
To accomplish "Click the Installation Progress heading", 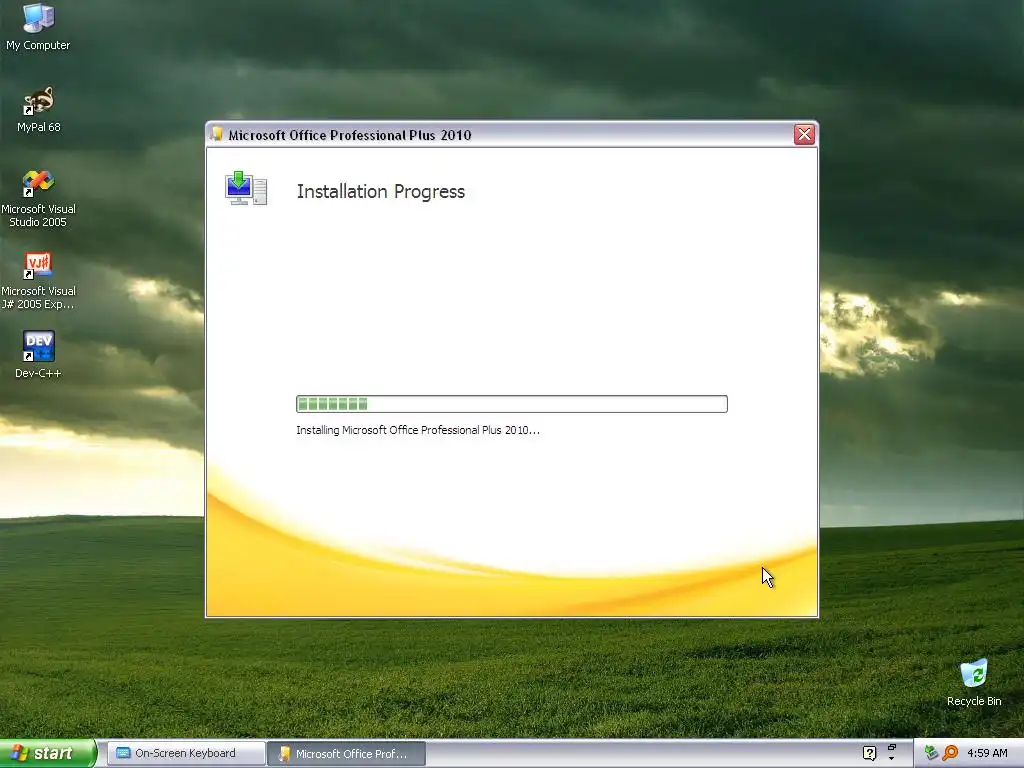I will [381, 191].
